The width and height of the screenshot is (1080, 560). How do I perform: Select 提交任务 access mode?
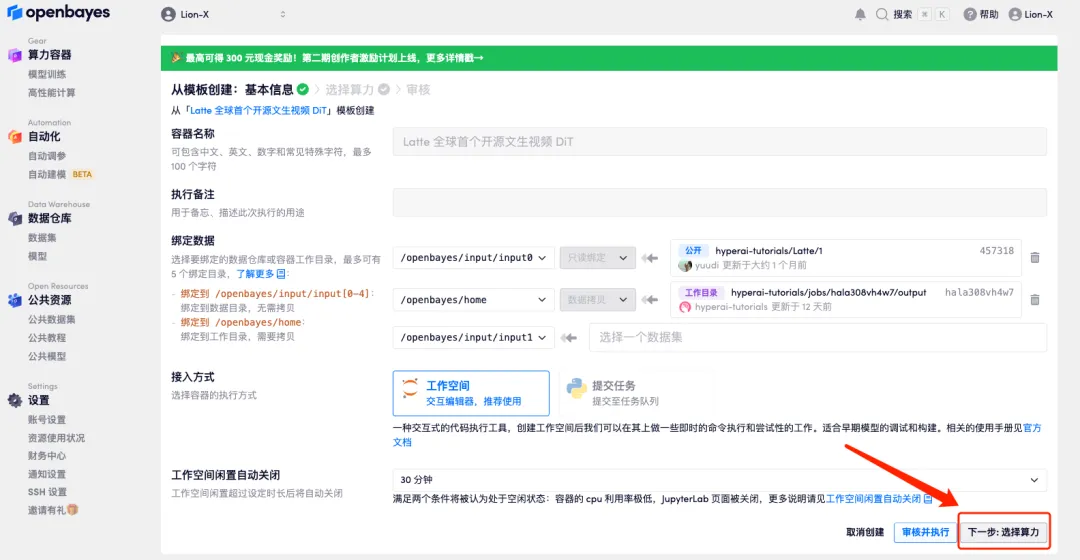613,393
